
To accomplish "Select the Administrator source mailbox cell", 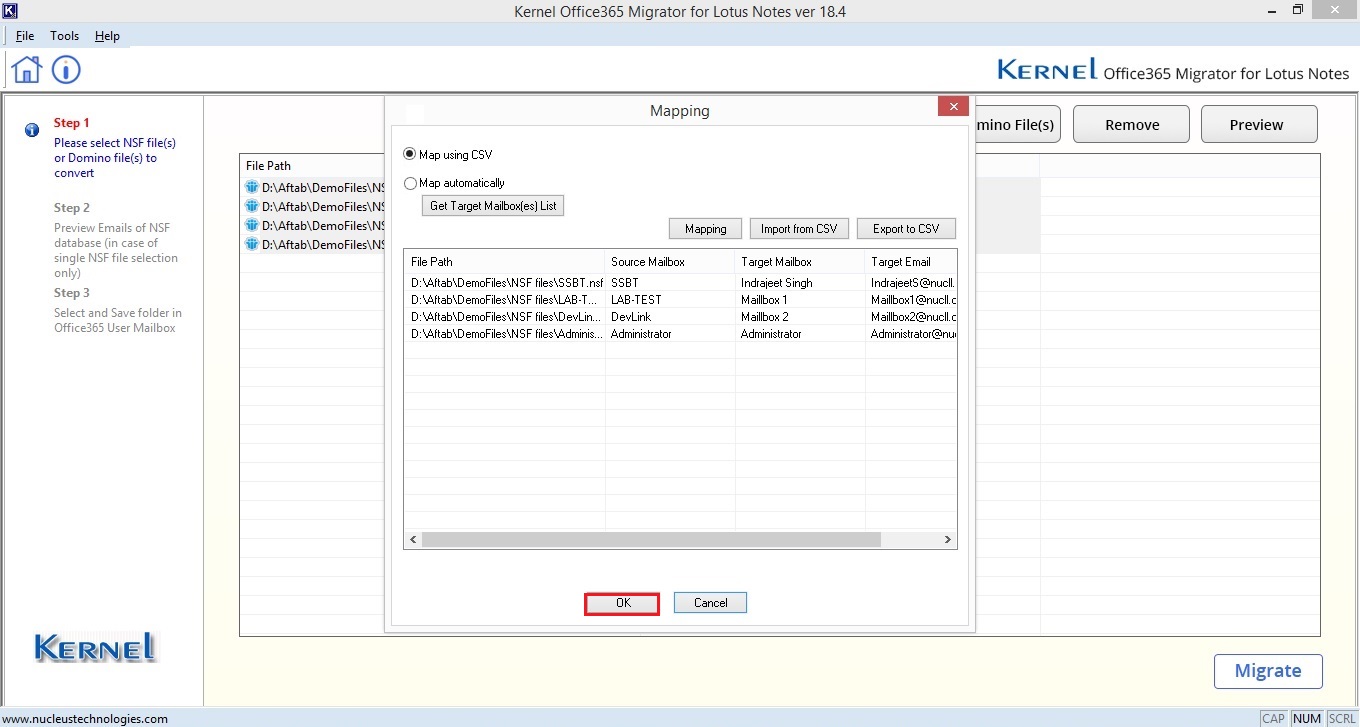I will (670, 334).
